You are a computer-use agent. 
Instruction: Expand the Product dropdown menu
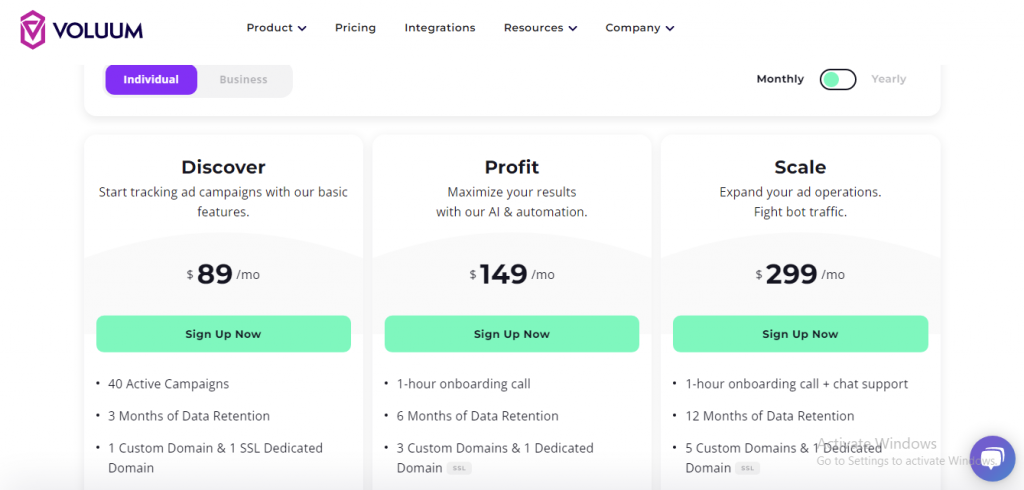click(276, 28)
